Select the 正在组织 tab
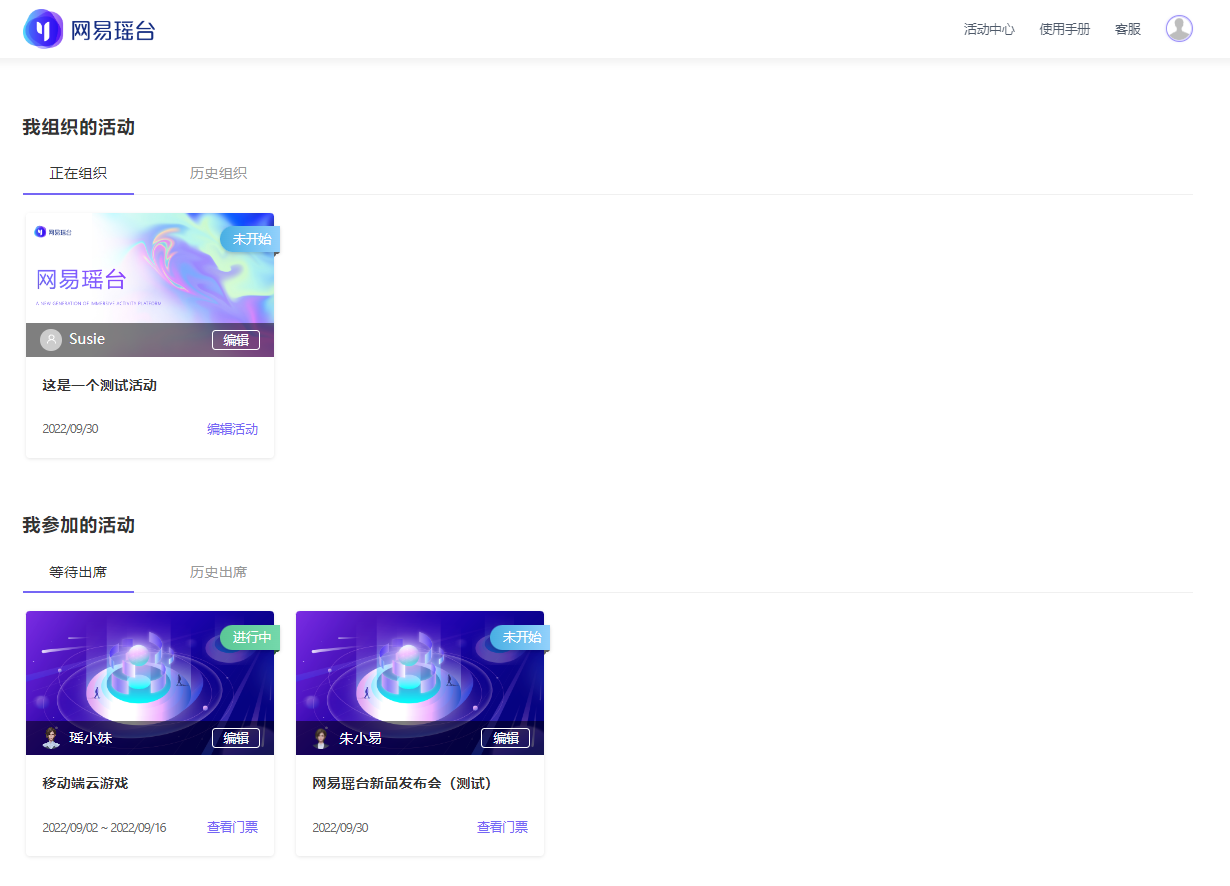 coord(78,173)
